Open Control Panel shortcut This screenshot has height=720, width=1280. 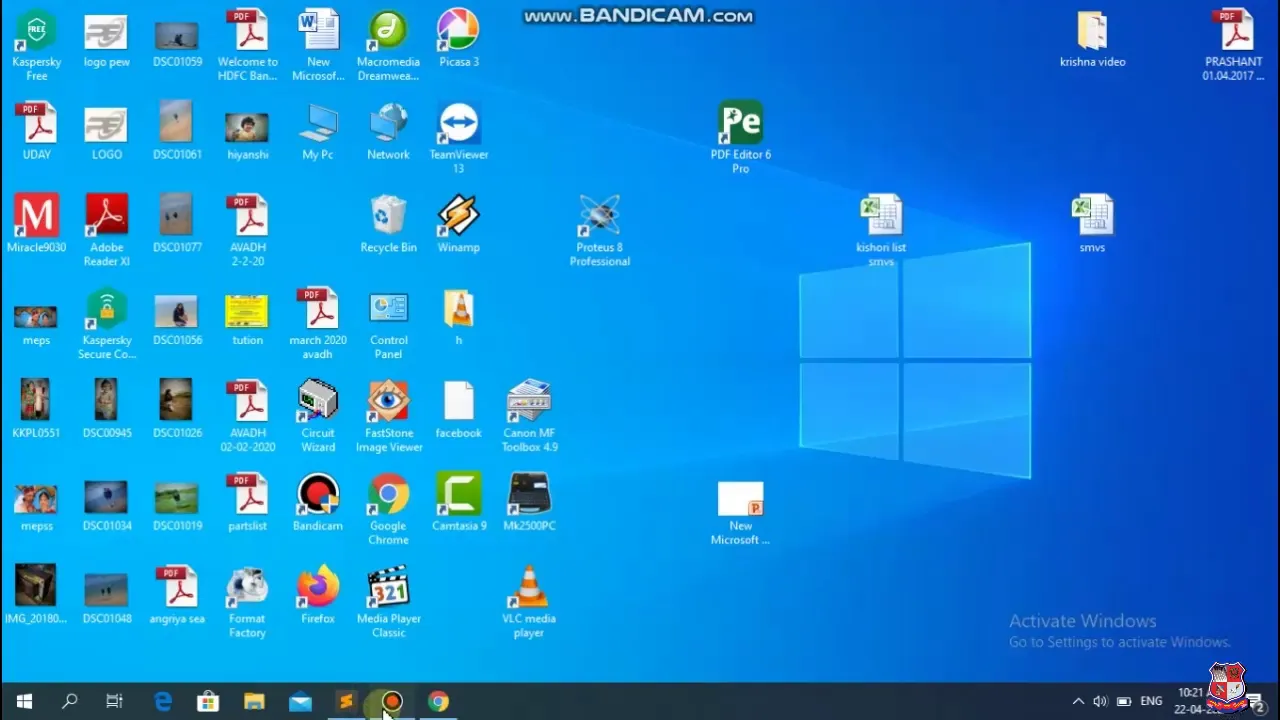point(388,324)
